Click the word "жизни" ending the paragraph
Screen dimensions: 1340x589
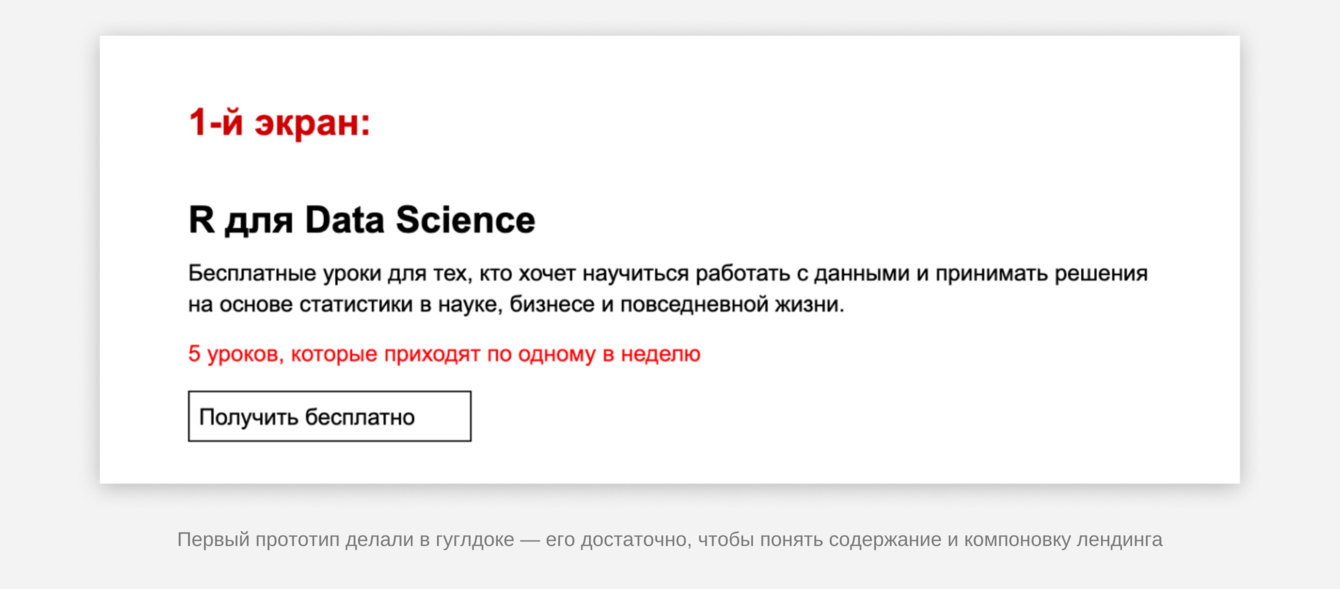[815, 305]
